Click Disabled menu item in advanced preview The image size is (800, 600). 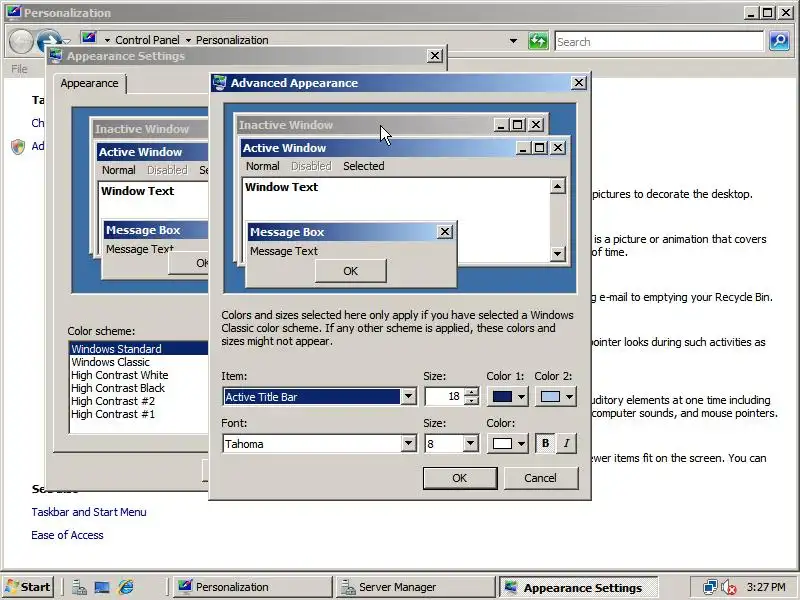[x=311, y=166]
